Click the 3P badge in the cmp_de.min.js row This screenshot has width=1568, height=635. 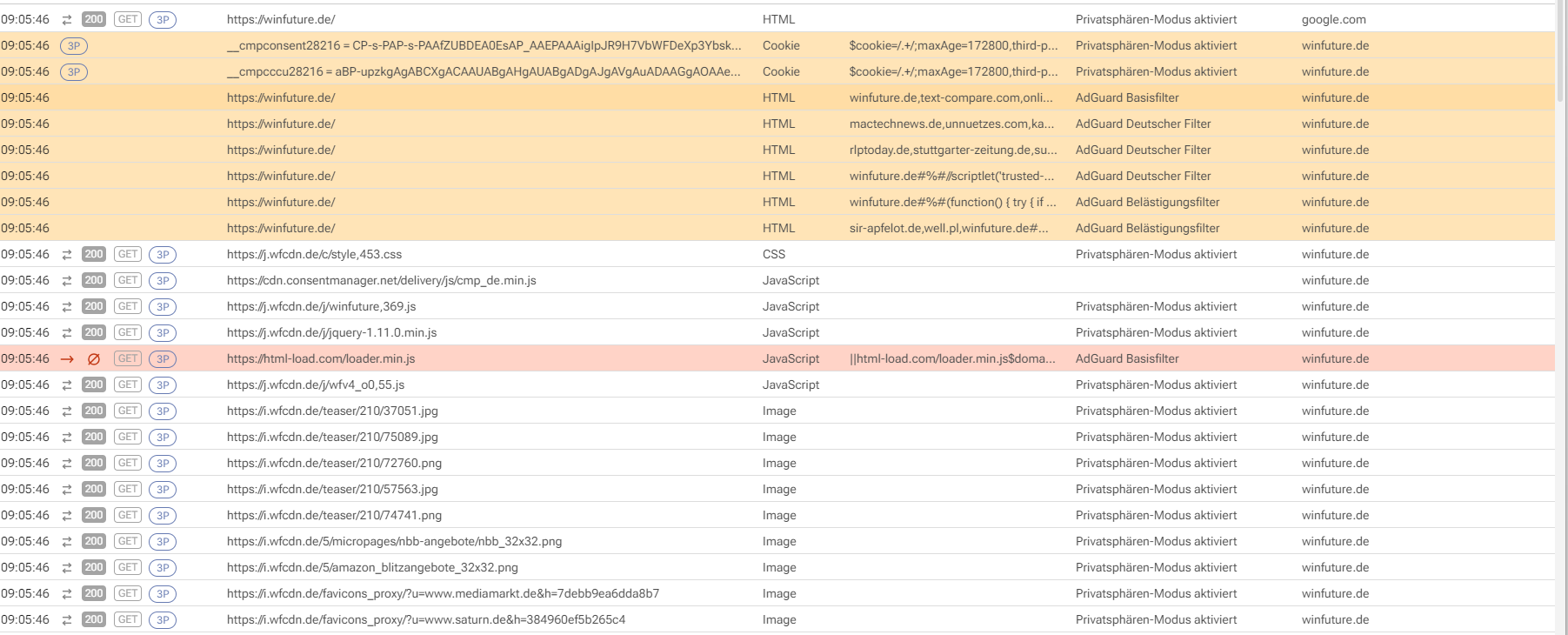tap(163, 281)
